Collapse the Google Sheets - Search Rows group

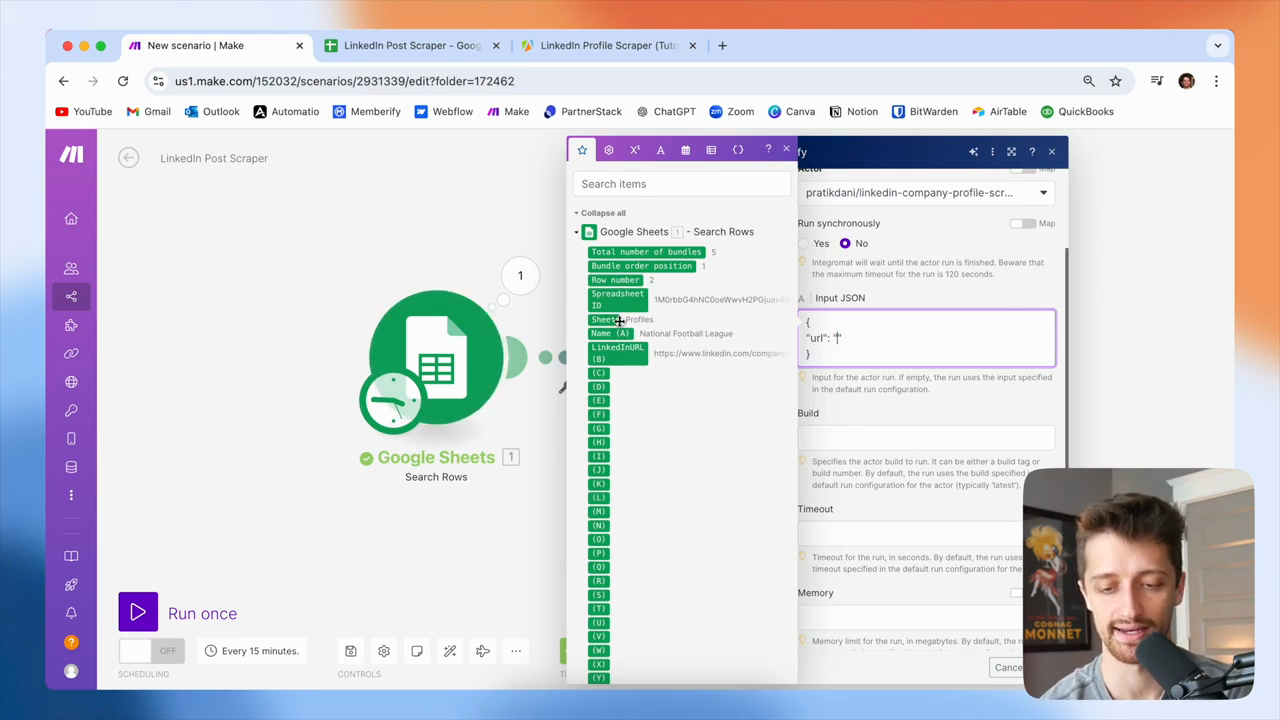point(577,232)
